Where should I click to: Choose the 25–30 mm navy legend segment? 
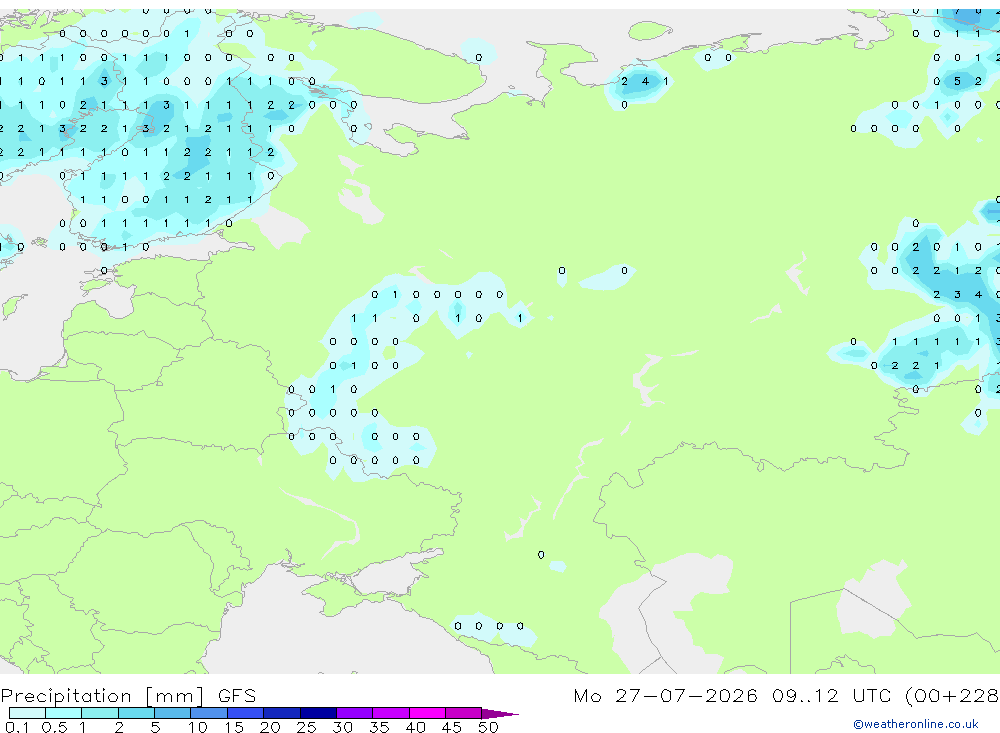coord(318,713)
